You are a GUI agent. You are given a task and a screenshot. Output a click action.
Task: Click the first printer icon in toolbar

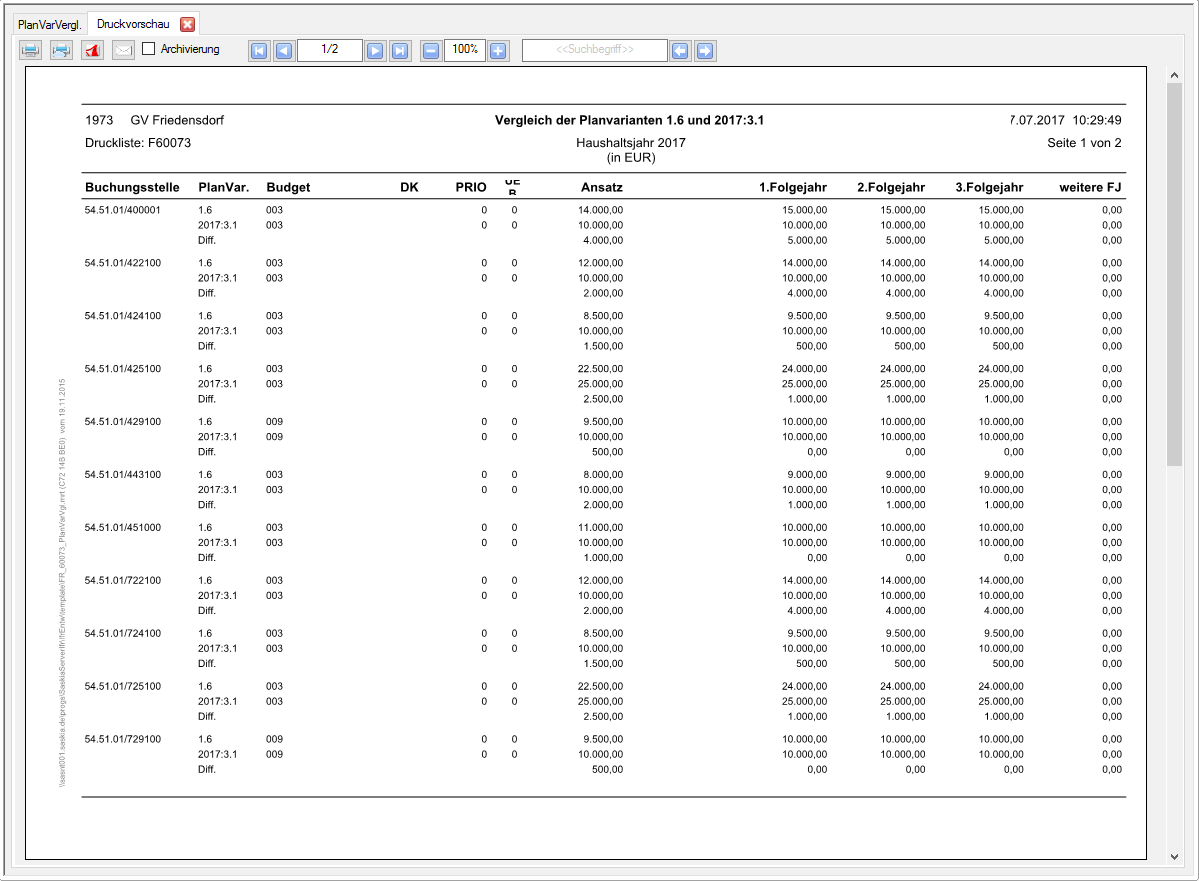click(x=31, y=50)
